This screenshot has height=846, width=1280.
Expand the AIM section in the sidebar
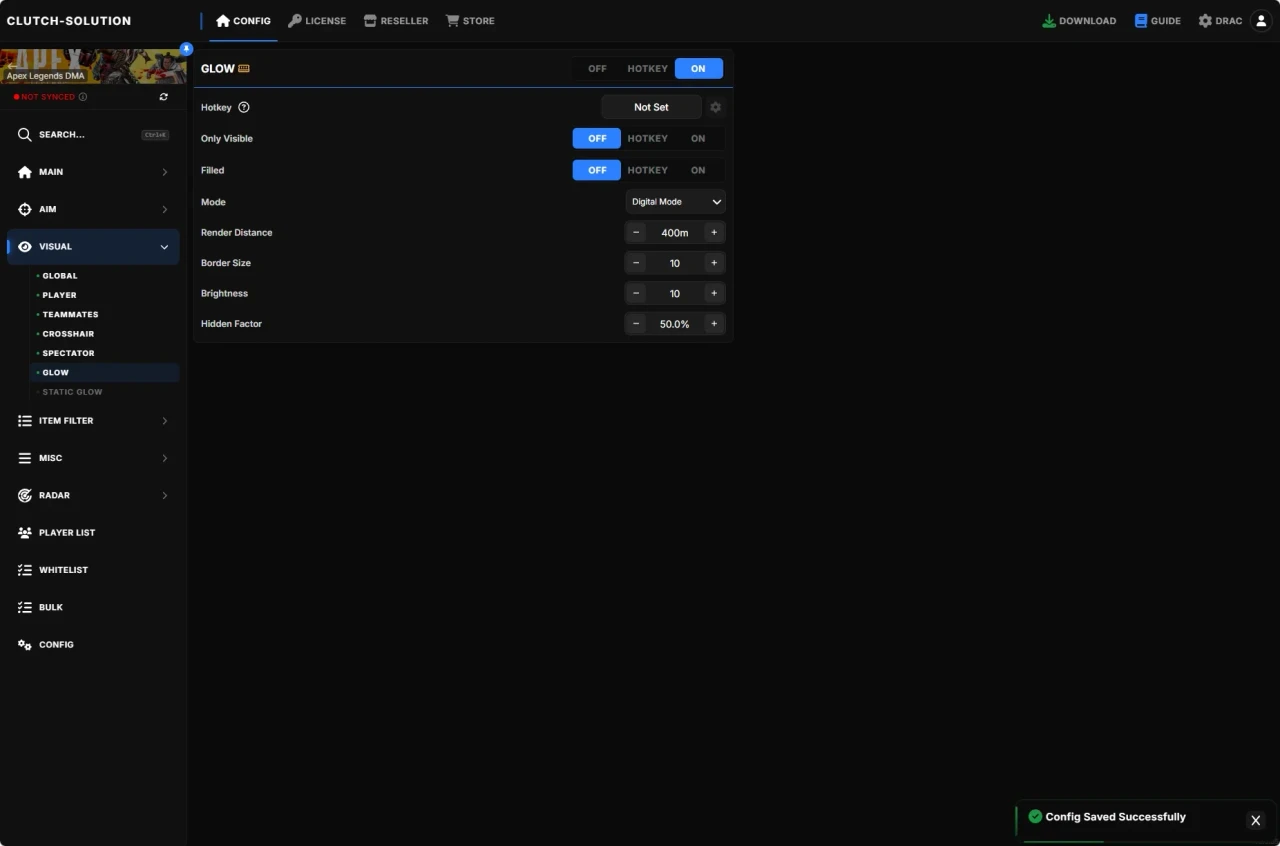pos(92,209)
